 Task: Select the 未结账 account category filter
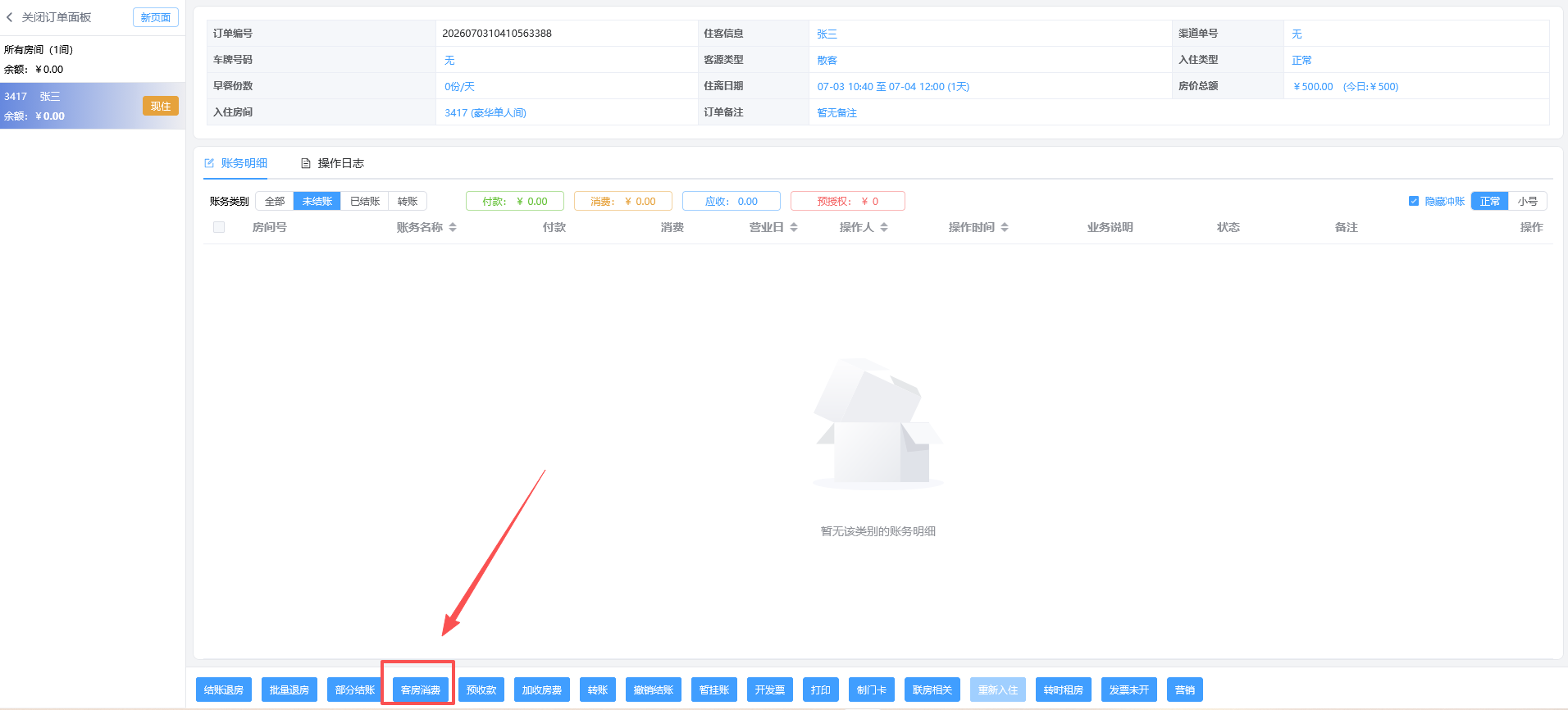[x=317, y=201]
